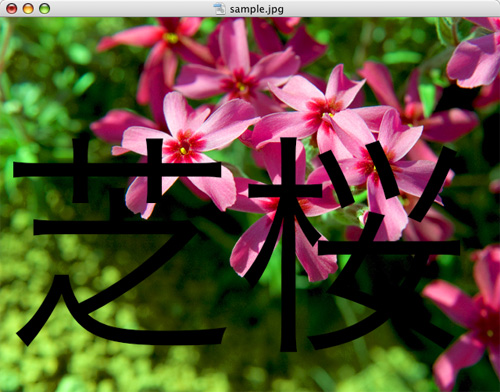Click the JPEG document proxy icon in title

(x=220, y=9)
